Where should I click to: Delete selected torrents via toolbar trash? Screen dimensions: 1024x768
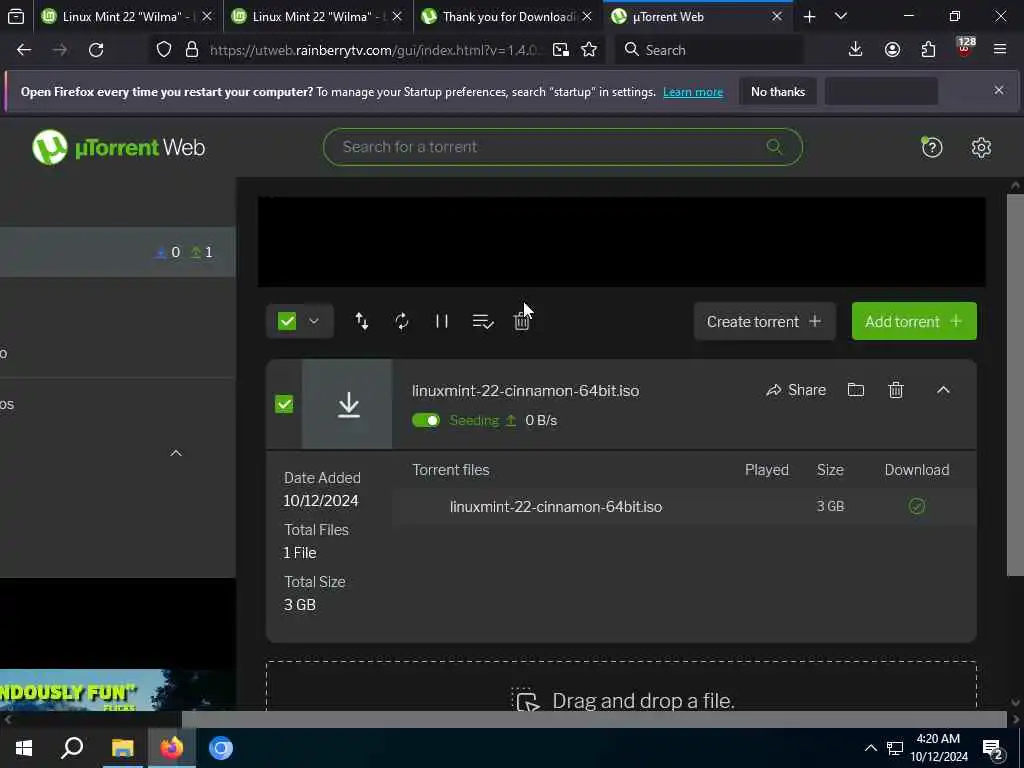point(521,321)
